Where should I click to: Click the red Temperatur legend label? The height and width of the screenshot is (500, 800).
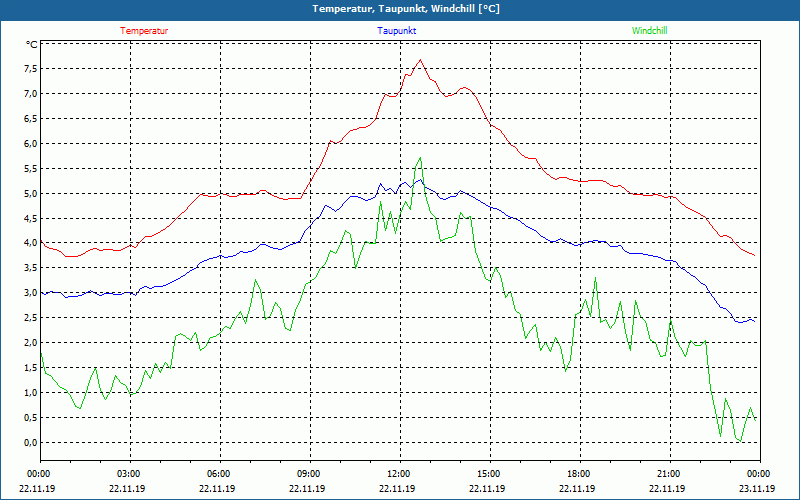click(144, 31)
